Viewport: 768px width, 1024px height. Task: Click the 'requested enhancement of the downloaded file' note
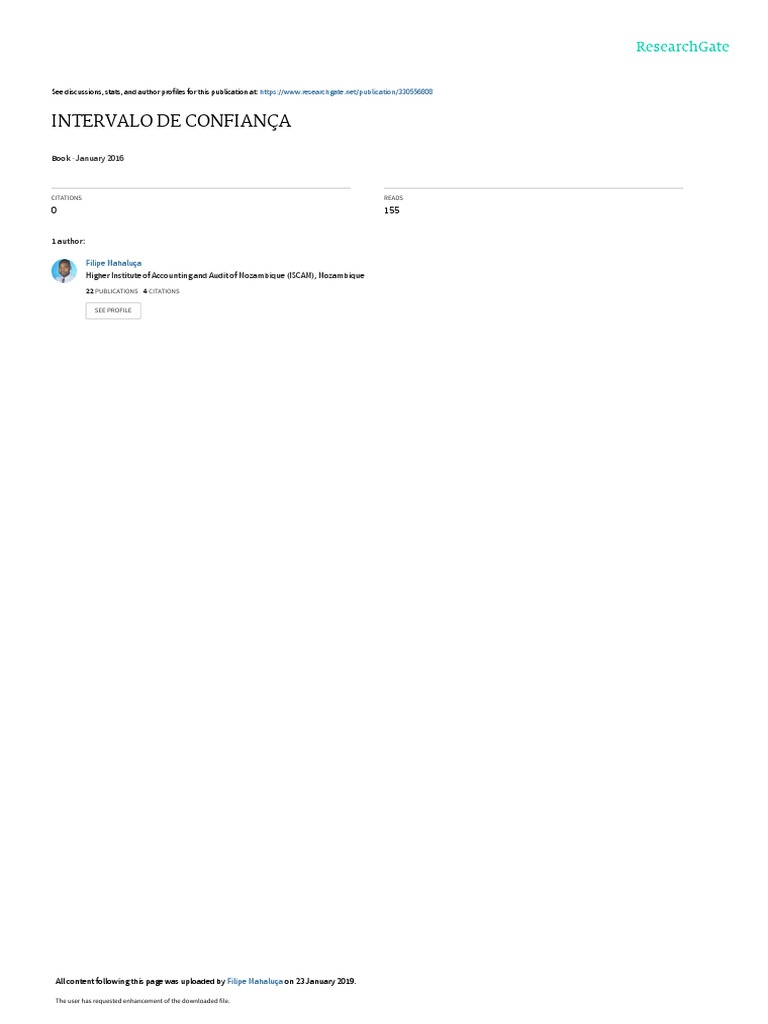[142, 1000]
